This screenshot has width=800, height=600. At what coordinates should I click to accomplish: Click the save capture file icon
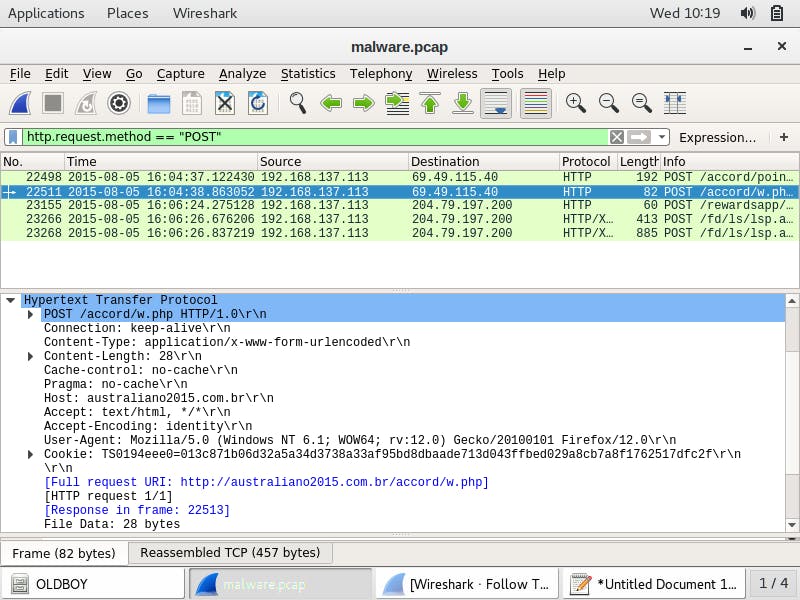(x=192, y=104)
